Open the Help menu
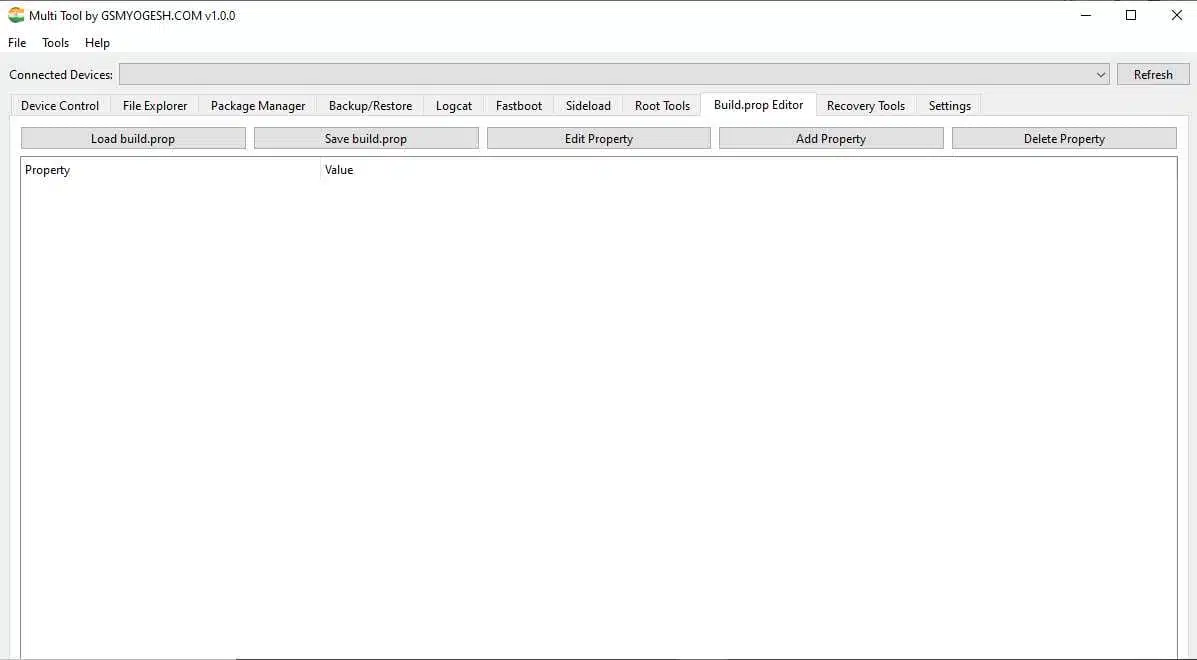Screen dimensions: 1197x660 coord(98,43)
